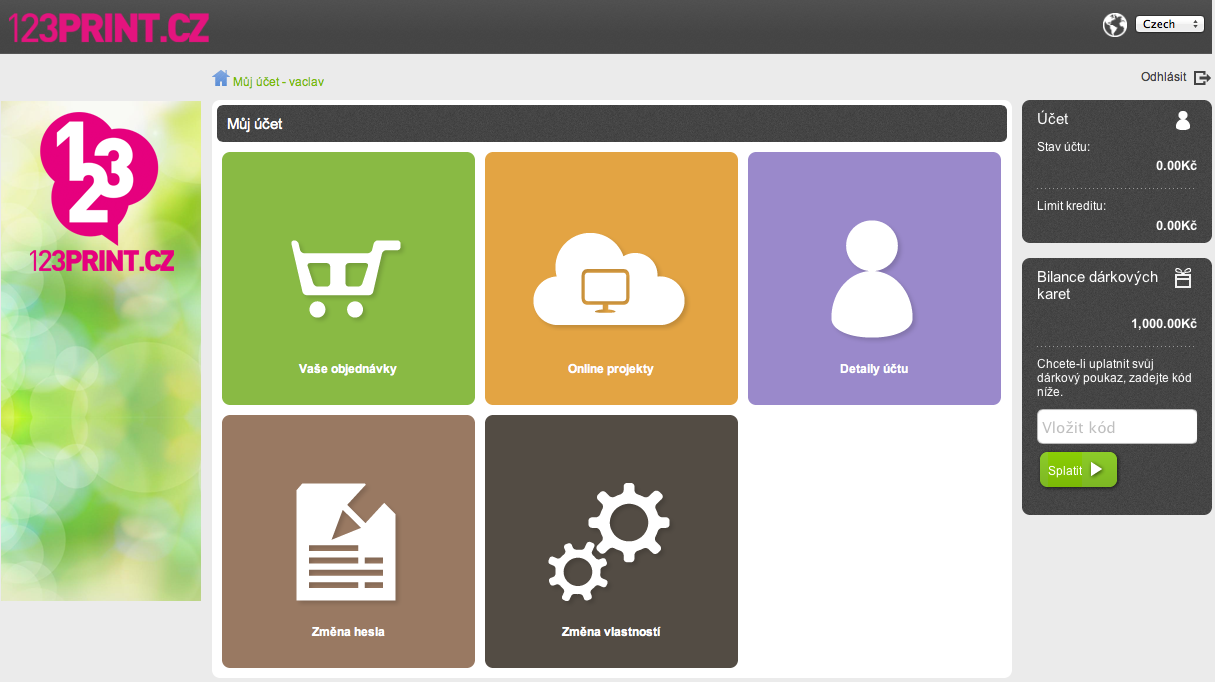Click the home icon in breadcrumb
The width and height of the screenshot is (1215, 682).
[221, 78]
